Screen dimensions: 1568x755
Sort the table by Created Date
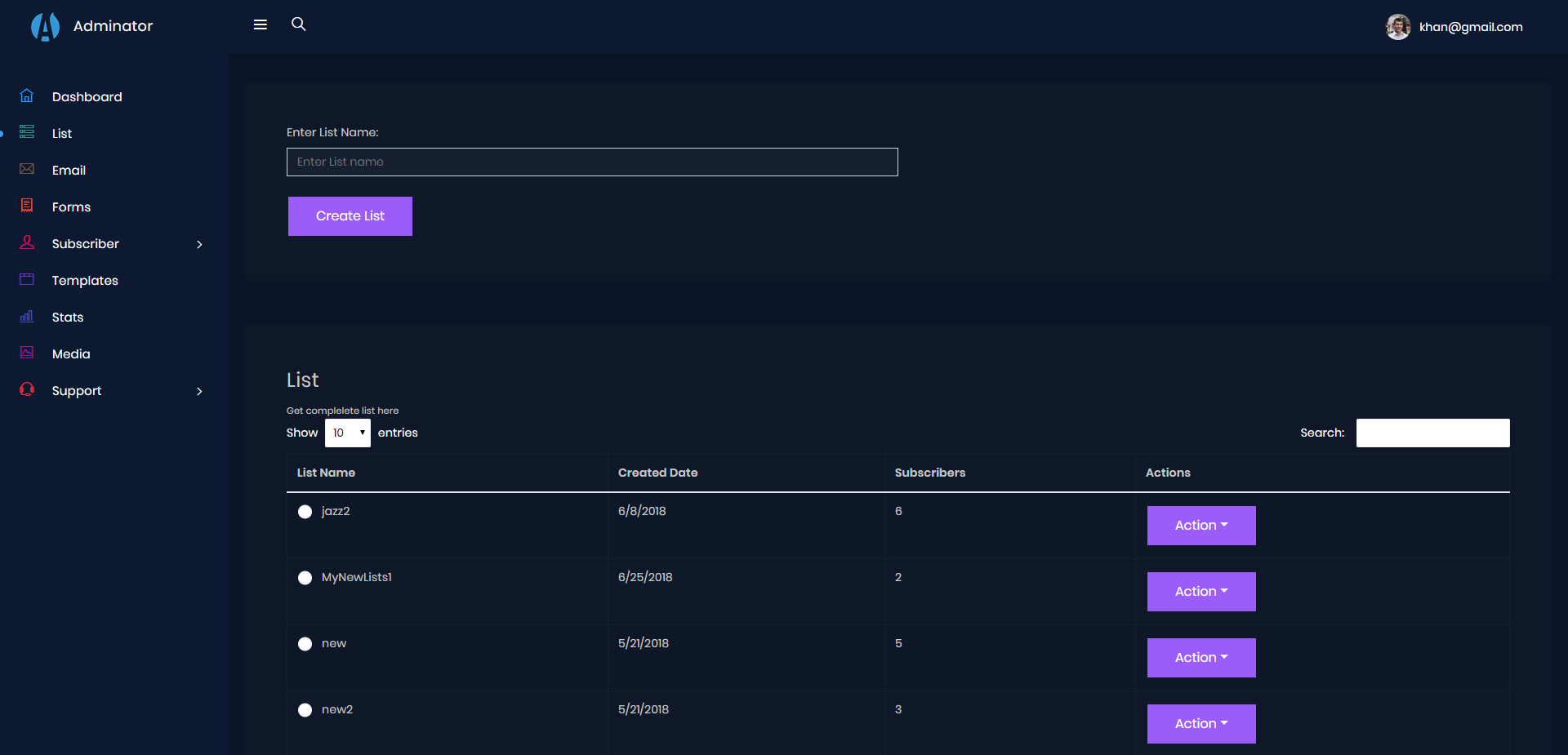click(657, 473)
